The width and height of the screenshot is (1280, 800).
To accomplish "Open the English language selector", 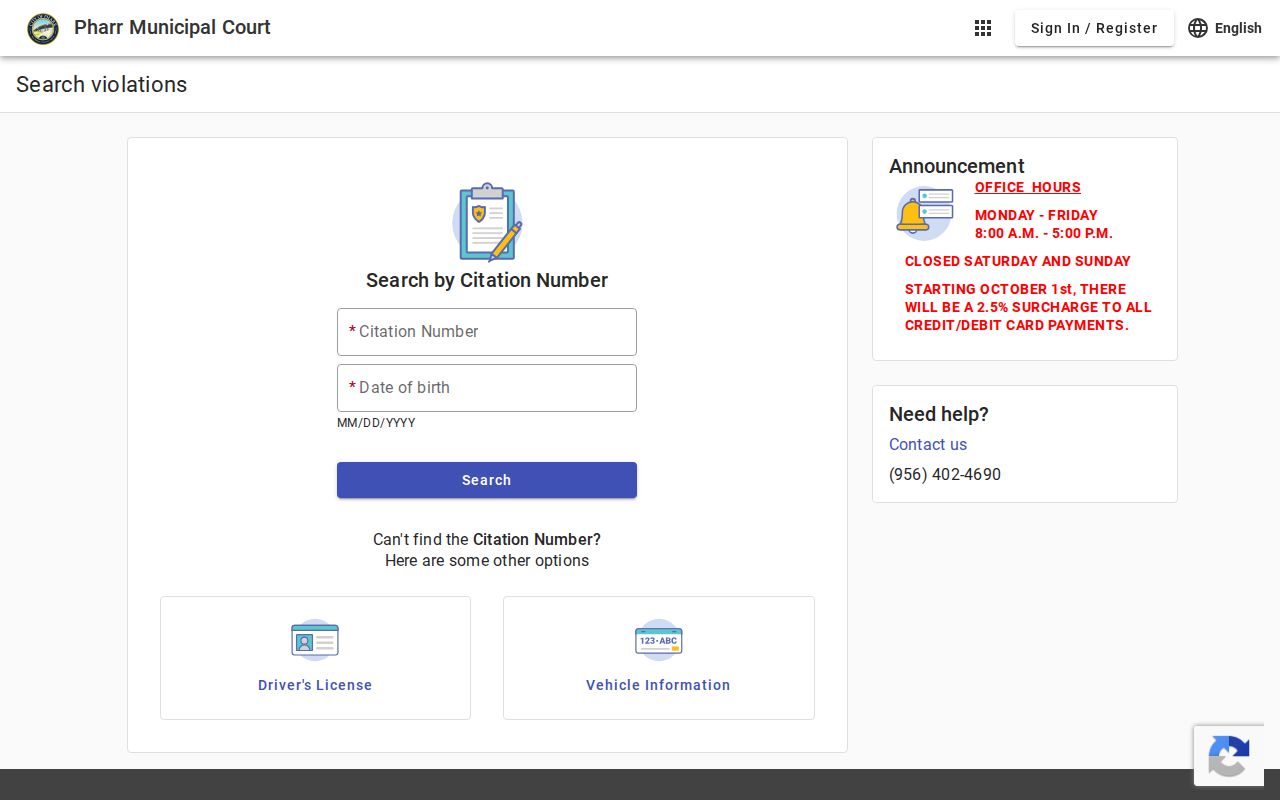I will (1225, 28).
